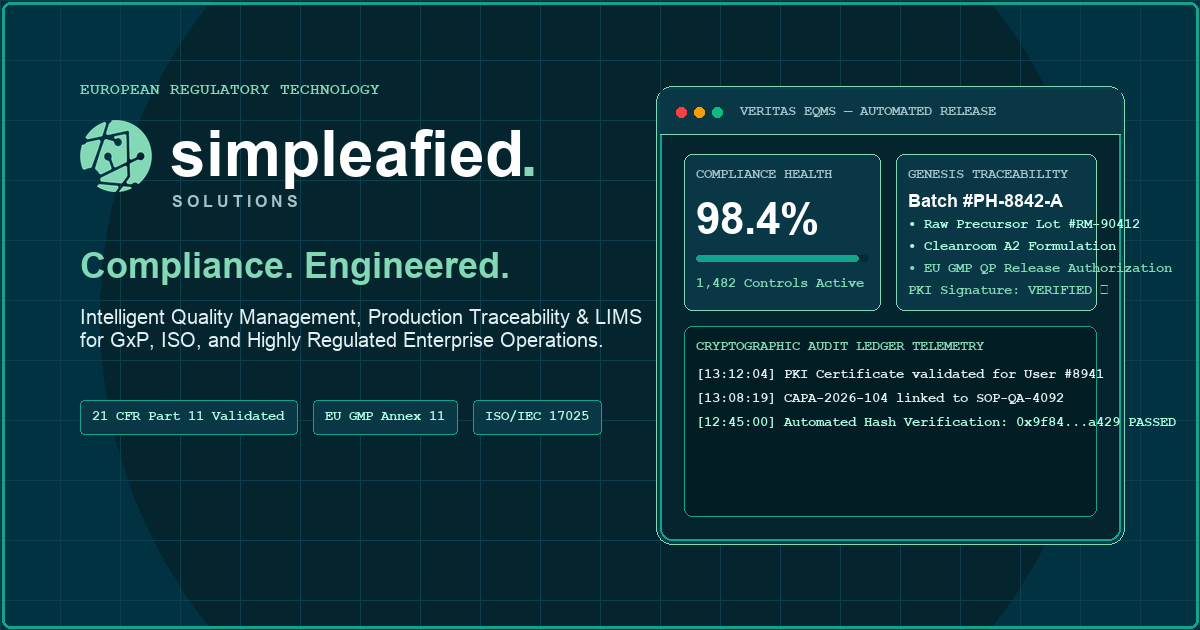1200x630 pixels.
Task: Select the 21 CFR Part 11 Validated badge
Action: pos(189,417)
